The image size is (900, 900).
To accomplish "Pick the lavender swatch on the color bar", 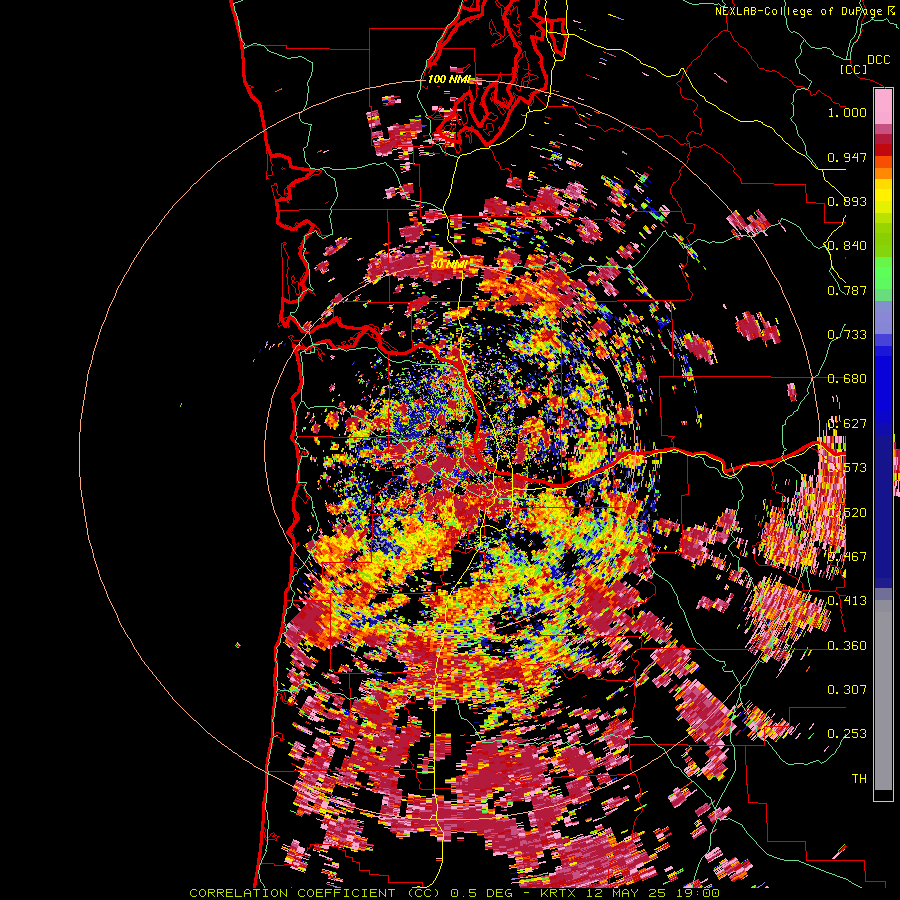I will 883,317.
